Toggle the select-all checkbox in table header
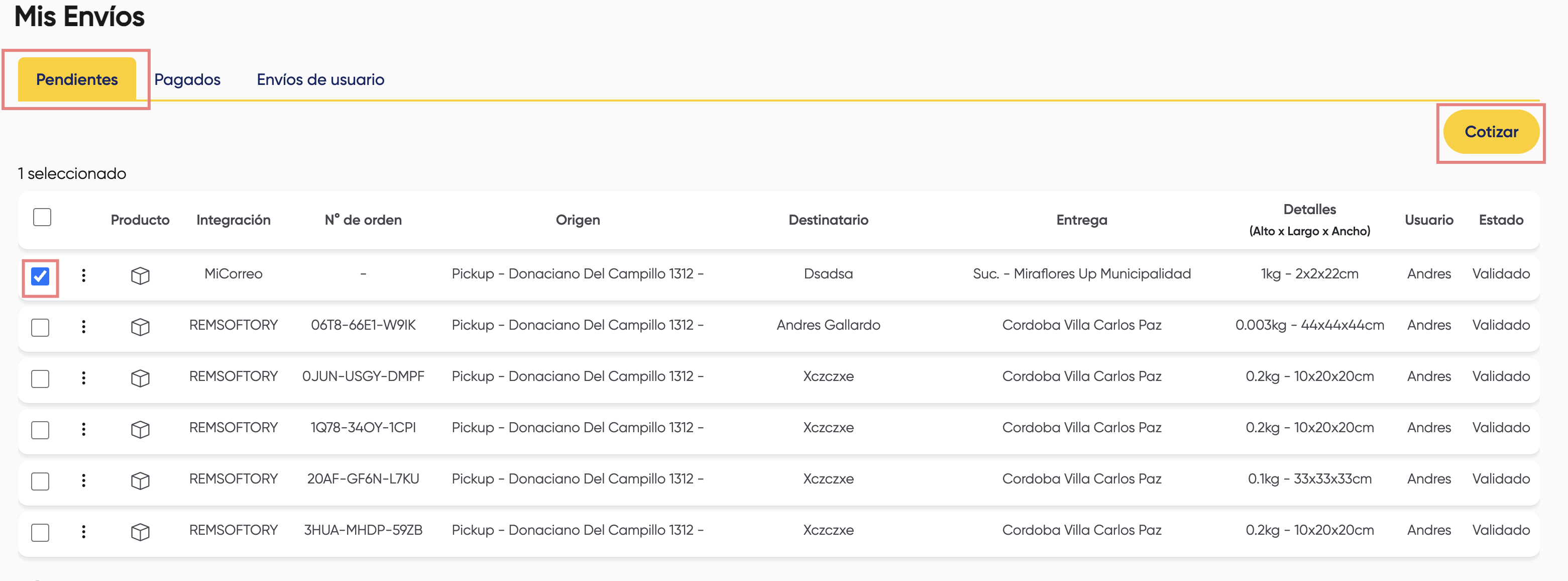1568x581 pixels. click(42, 217)
